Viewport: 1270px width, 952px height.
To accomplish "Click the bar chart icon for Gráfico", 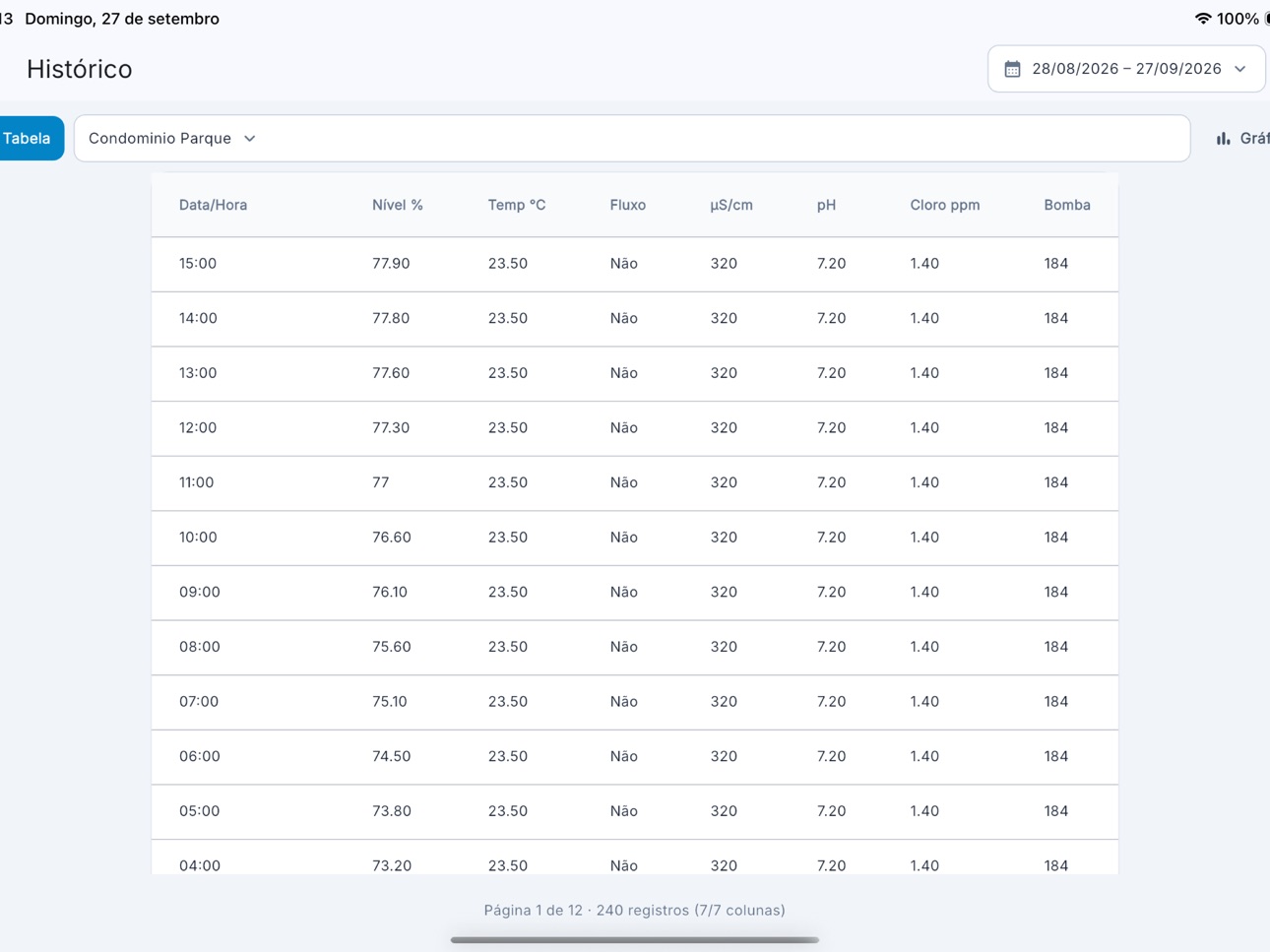I will (x=1223, y=139).
